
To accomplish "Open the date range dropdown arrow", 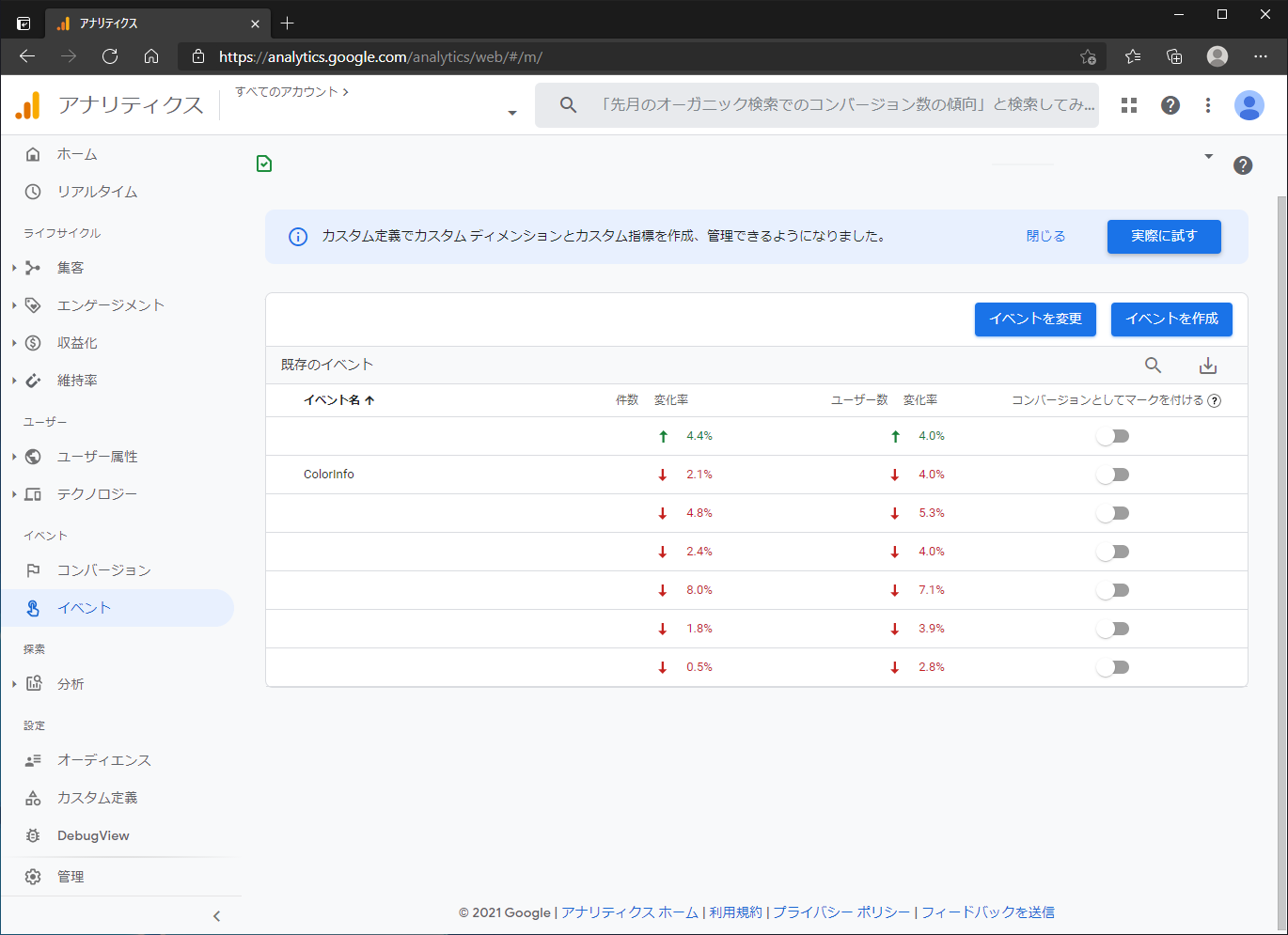I will coord(1209,156).
